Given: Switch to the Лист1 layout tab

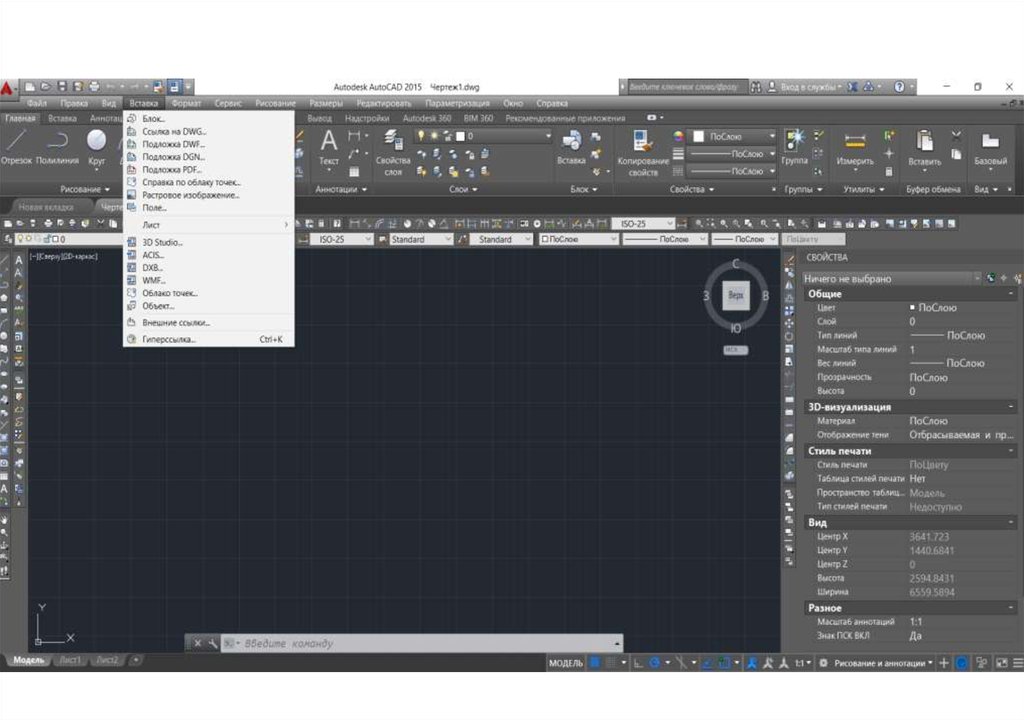Looking at the screenshot, I should [71, 661].
